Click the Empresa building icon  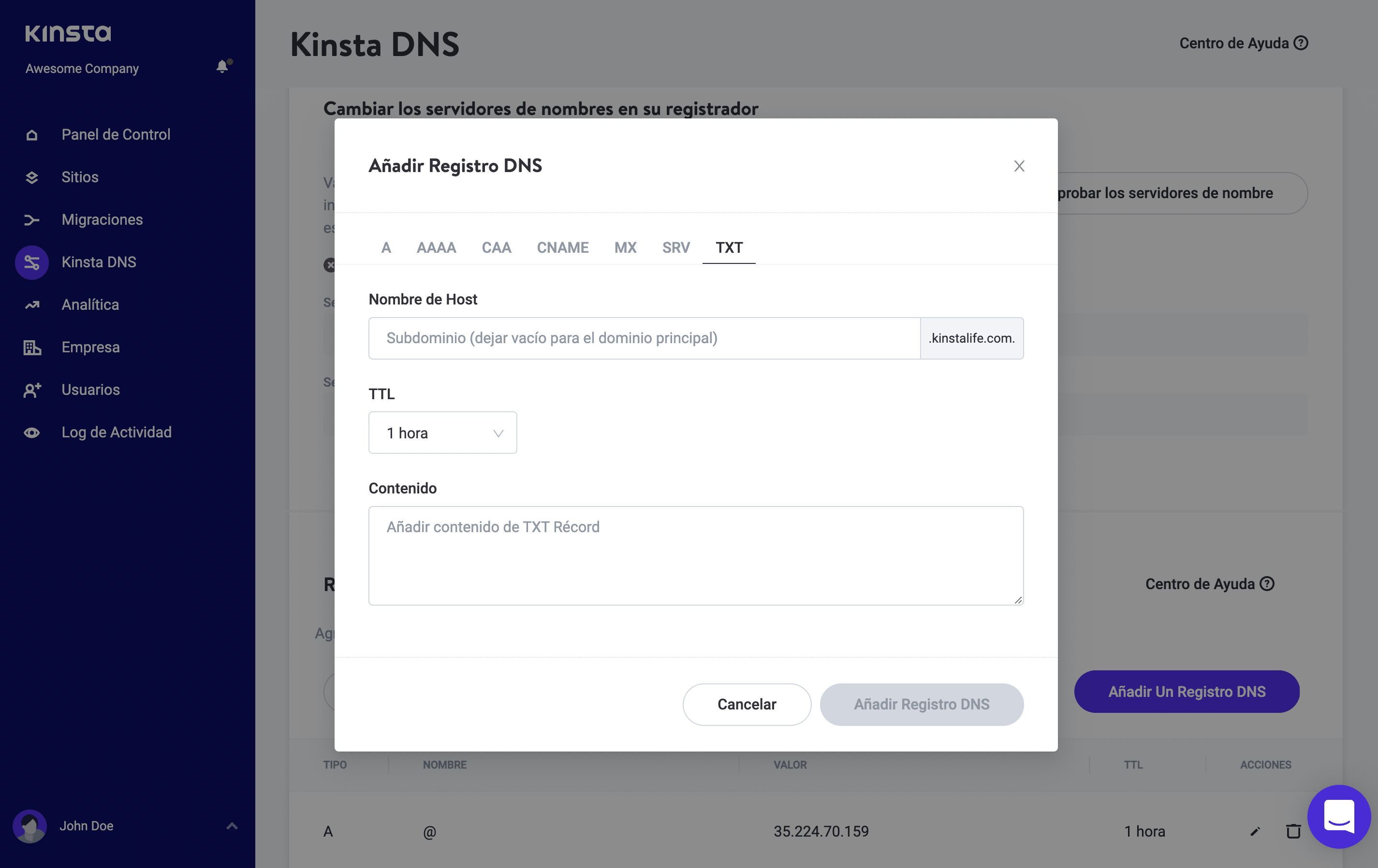[32, 347]
